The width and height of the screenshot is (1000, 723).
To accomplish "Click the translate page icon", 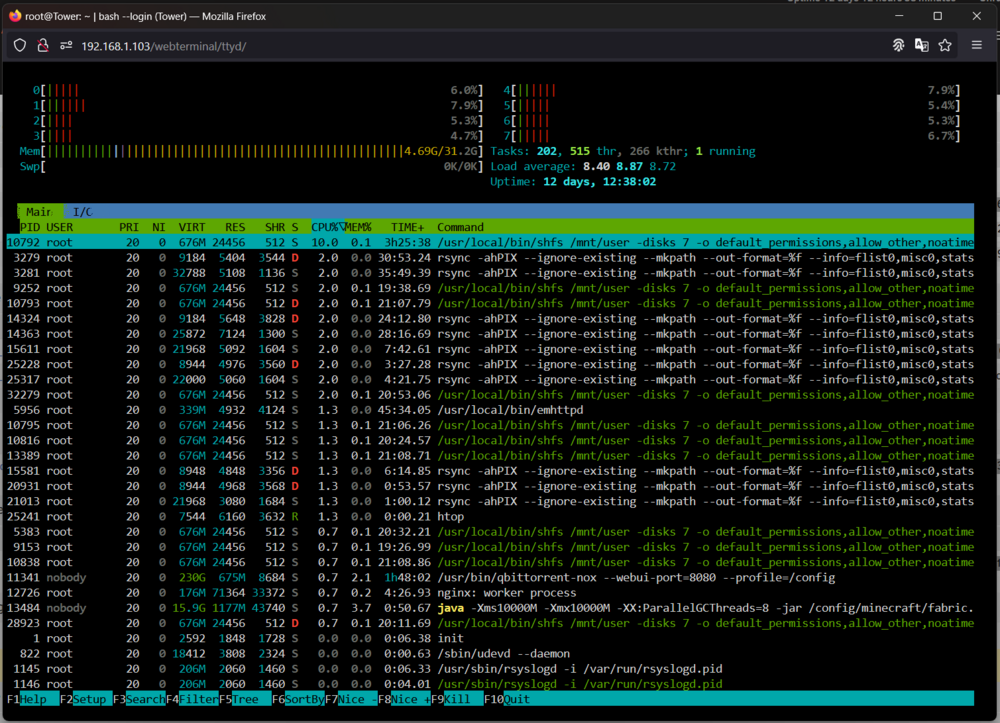I will click(922, 45).
